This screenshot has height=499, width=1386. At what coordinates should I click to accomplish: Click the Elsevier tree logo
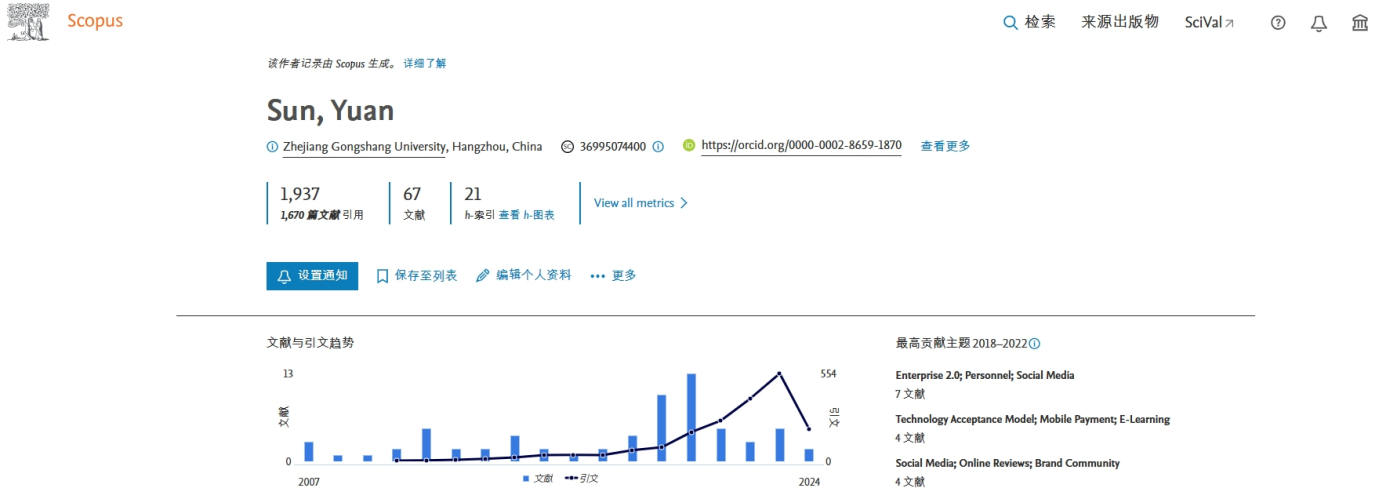click(27, 21)
